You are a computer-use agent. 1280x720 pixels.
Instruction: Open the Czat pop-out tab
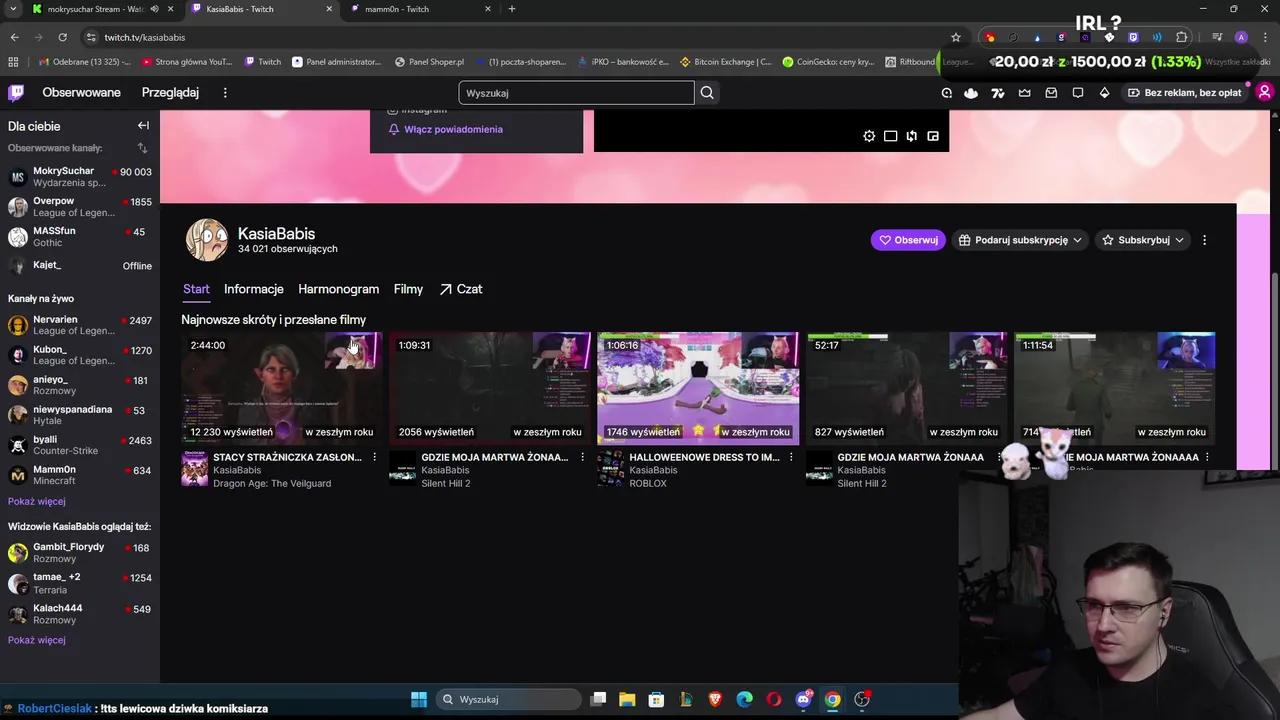461,289
